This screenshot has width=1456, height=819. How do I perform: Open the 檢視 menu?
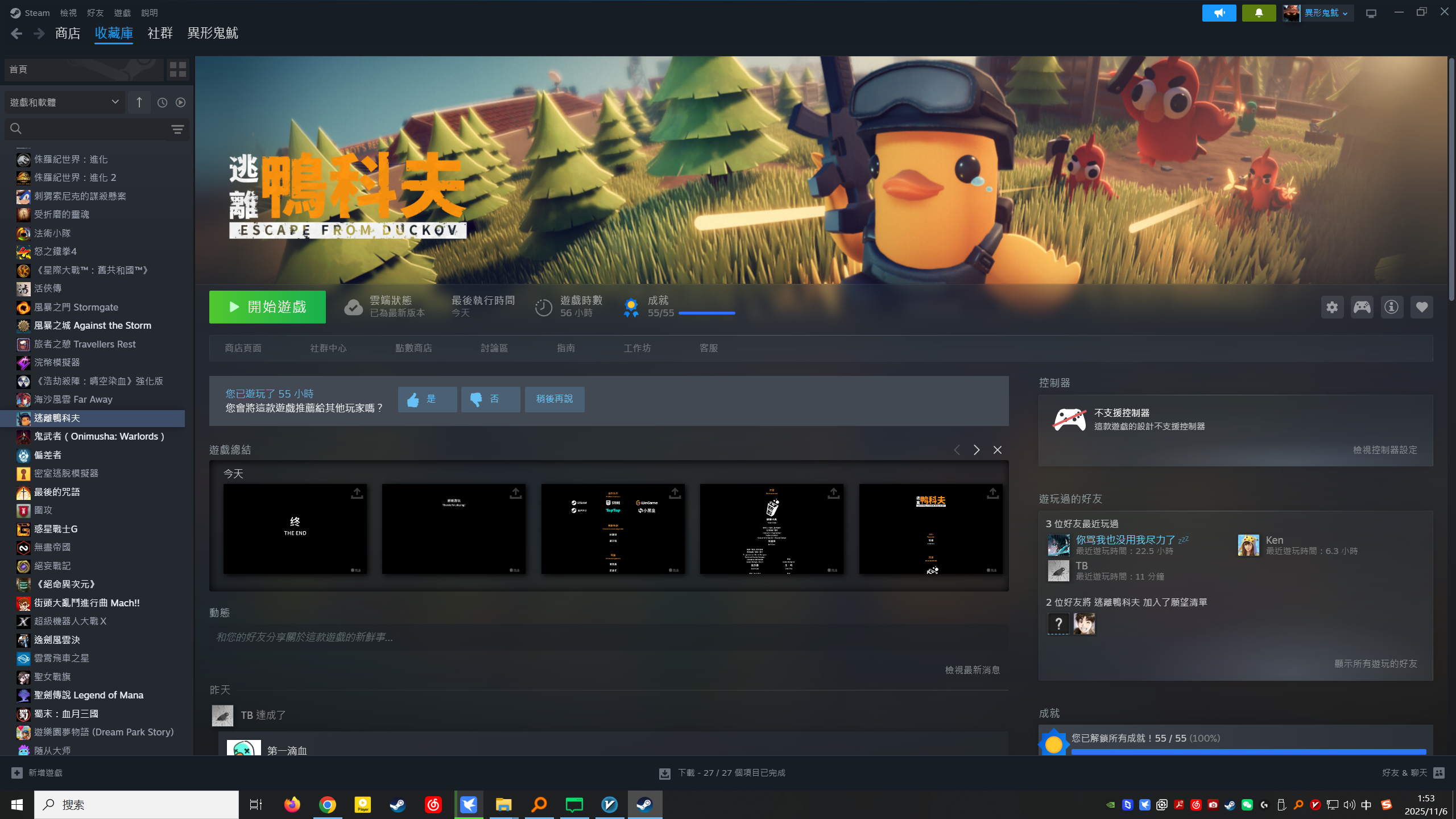coord(68,13)
